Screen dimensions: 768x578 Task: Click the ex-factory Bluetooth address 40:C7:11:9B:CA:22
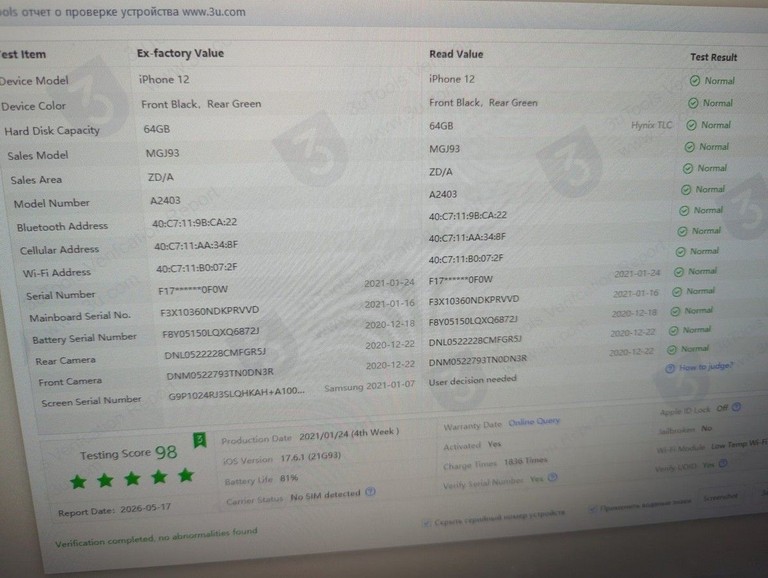[x=194, y=223]
